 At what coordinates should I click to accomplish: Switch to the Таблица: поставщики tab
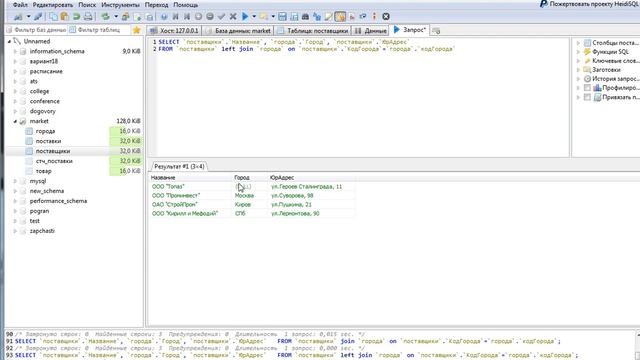click(x=313, y=31)
